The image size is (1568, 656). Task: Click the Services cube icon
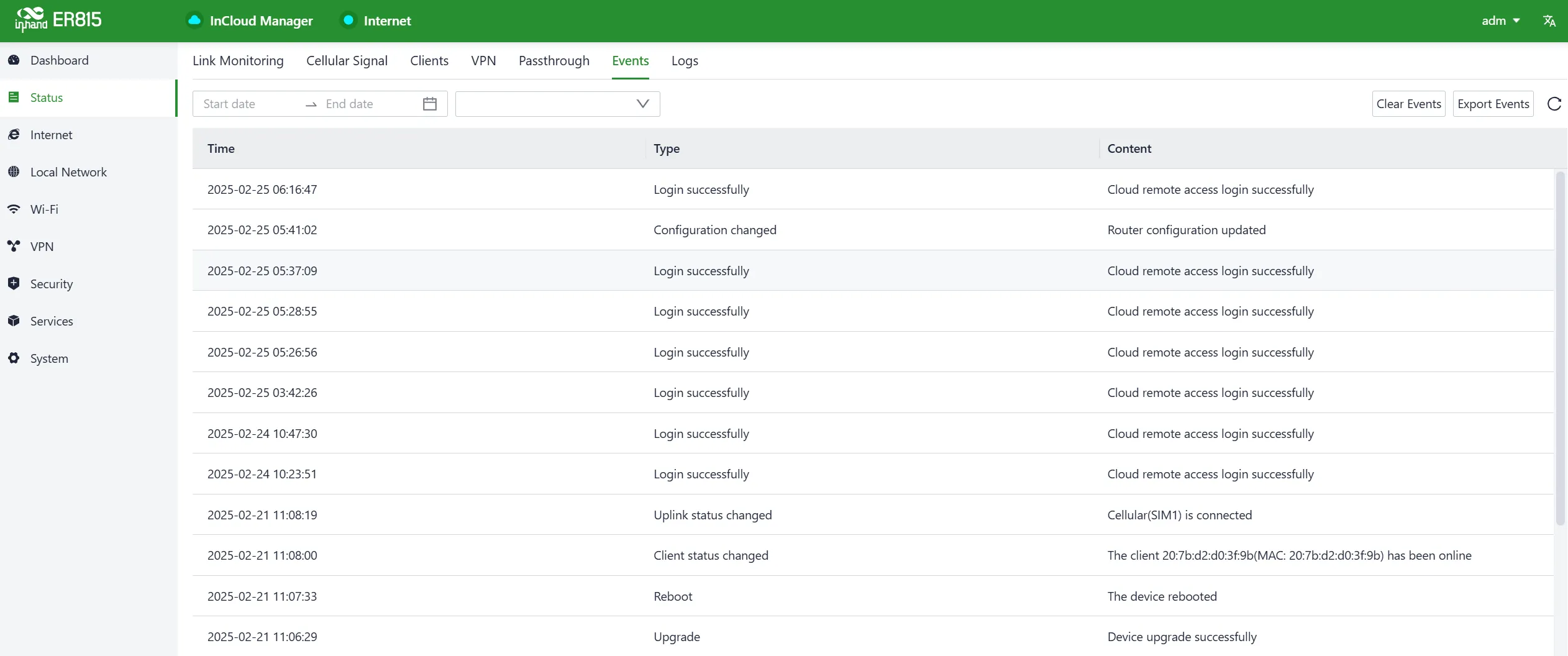pos(14,321)
